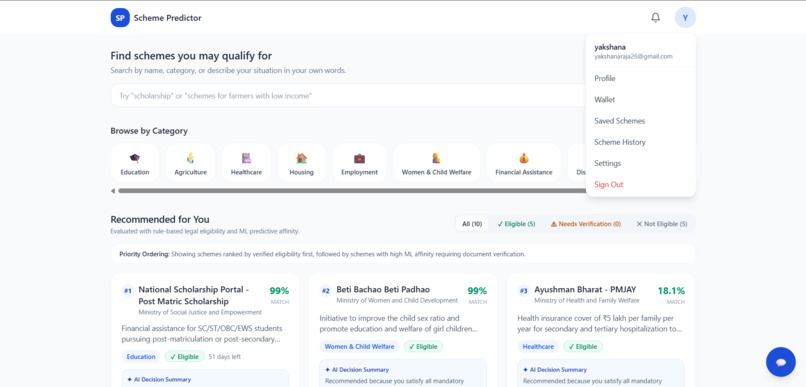Select the Agriculture category card

(191, 163)
